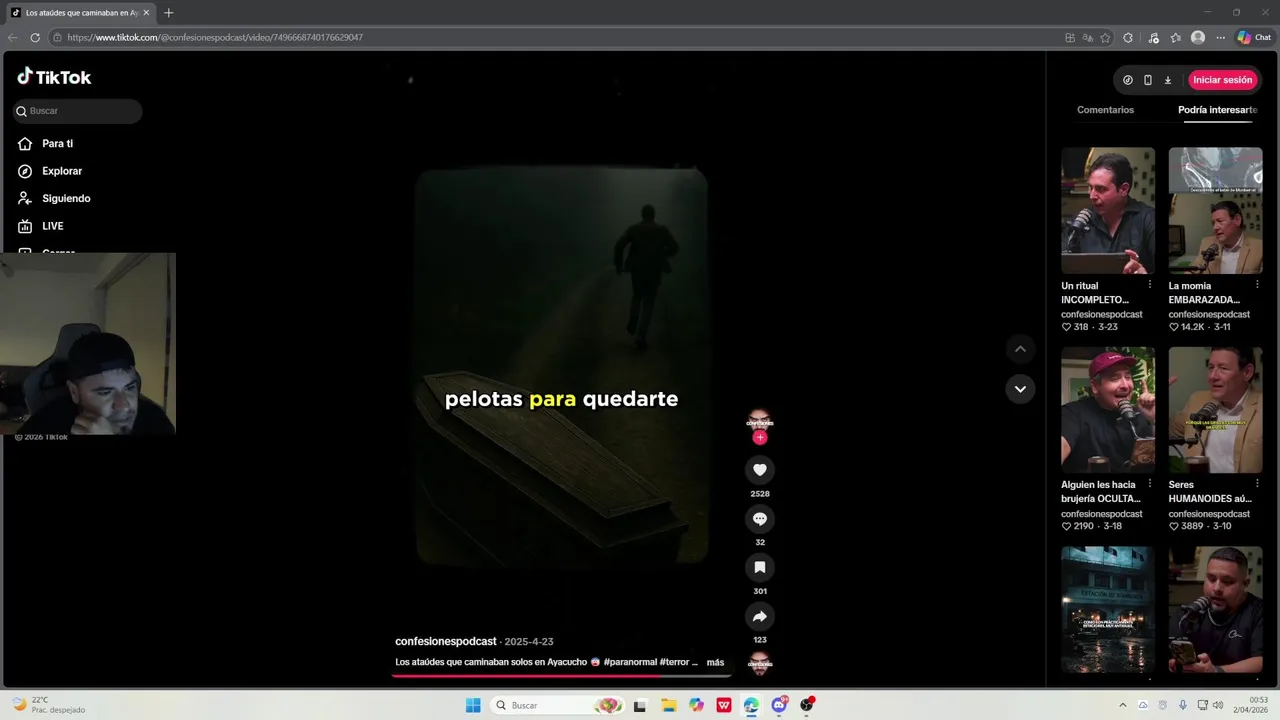
Task: Open options for La momia EMBARAZADA video
Action: point(1257,285)
